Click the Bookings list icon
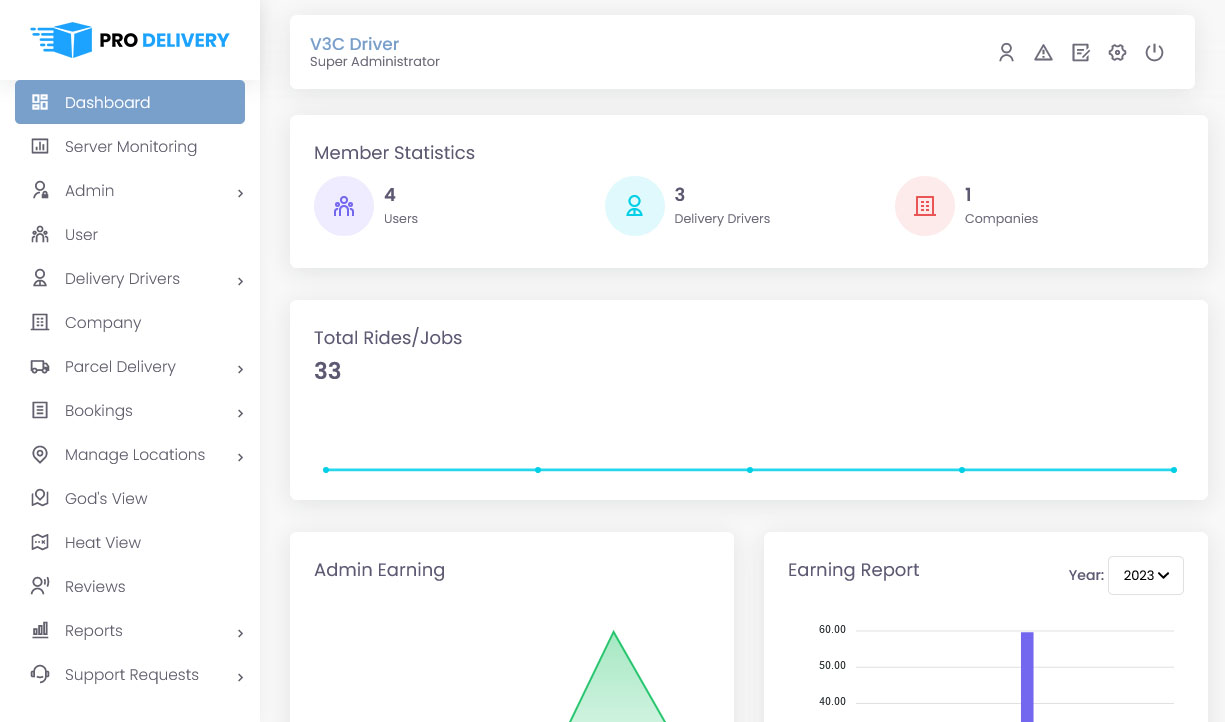1225x722 pixels. coord(40,410)
